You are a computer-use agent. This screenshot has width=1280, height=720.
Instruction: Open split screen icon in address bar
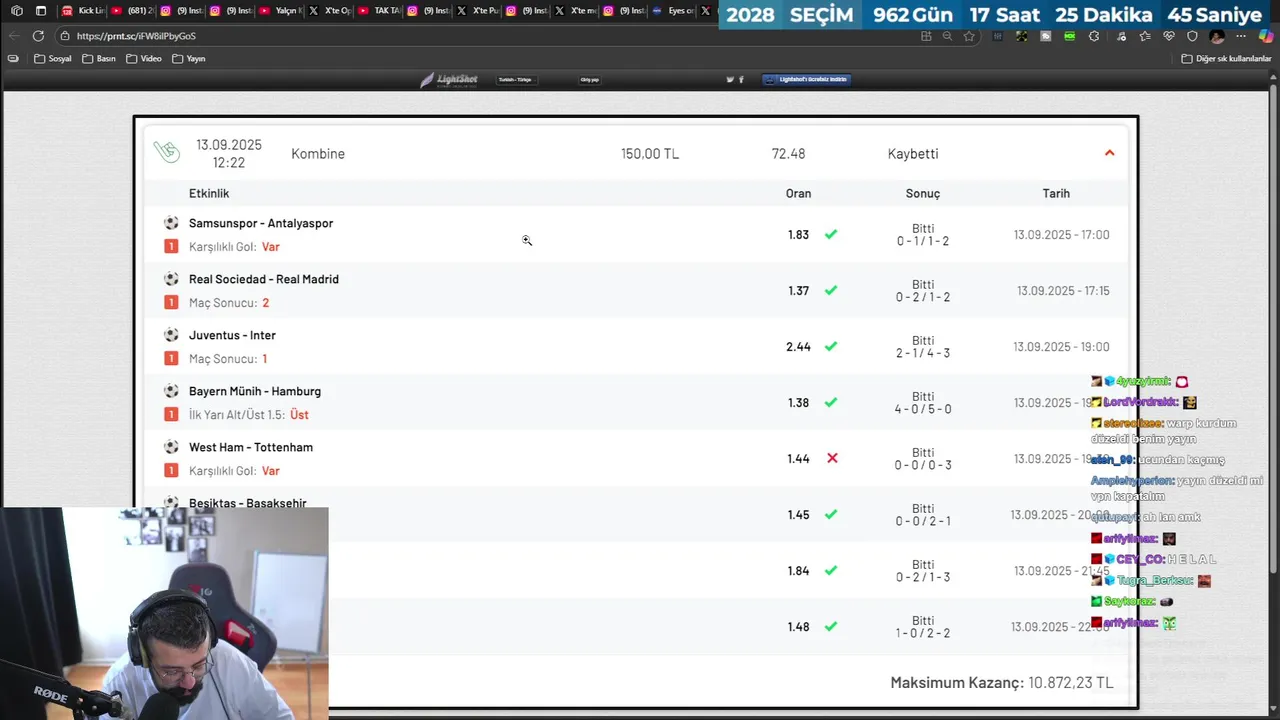click(x=926, y=36)
